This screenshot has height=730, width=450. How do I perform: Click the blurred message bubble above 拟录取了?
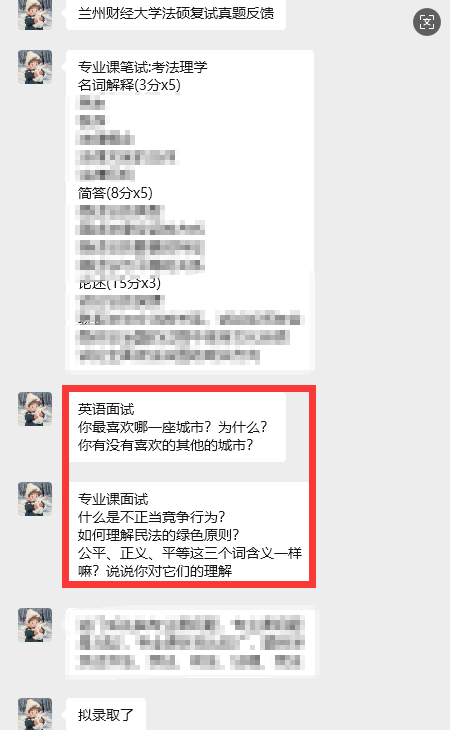pos(190,642)
